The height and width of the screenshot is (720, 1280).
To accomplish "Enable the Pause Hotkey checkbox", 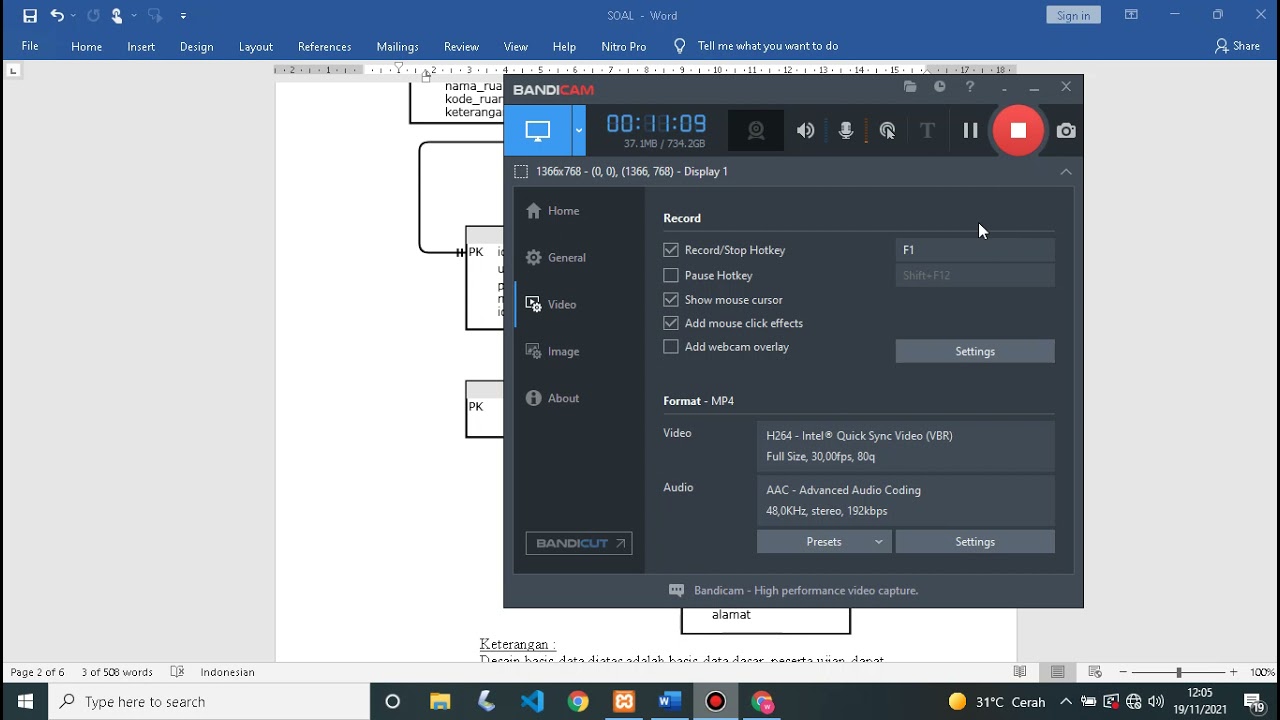I will (x=671, y=275).
